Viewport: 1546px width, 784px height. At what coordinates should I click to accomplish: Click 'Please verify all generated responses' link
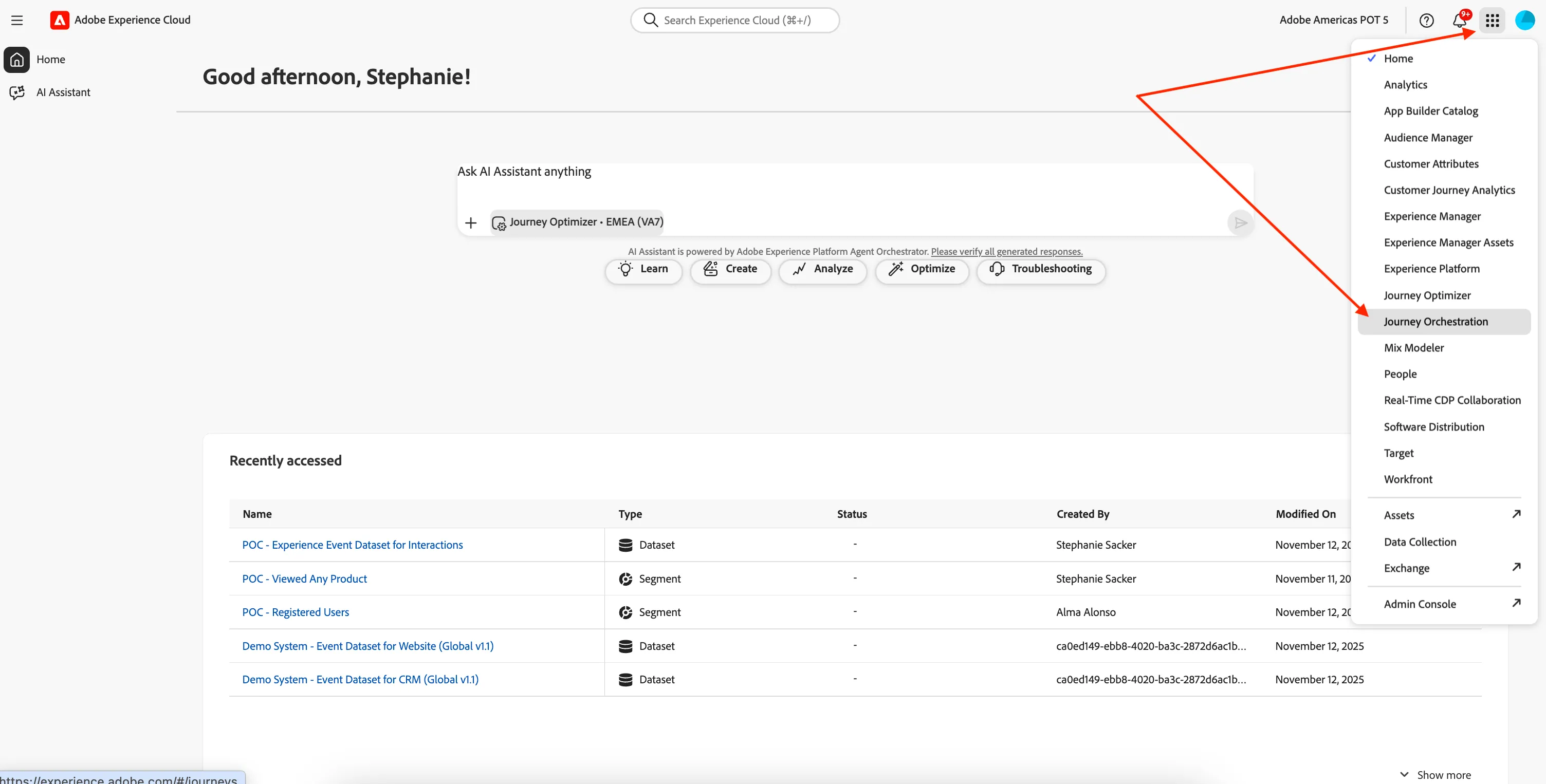point(1006,252)
